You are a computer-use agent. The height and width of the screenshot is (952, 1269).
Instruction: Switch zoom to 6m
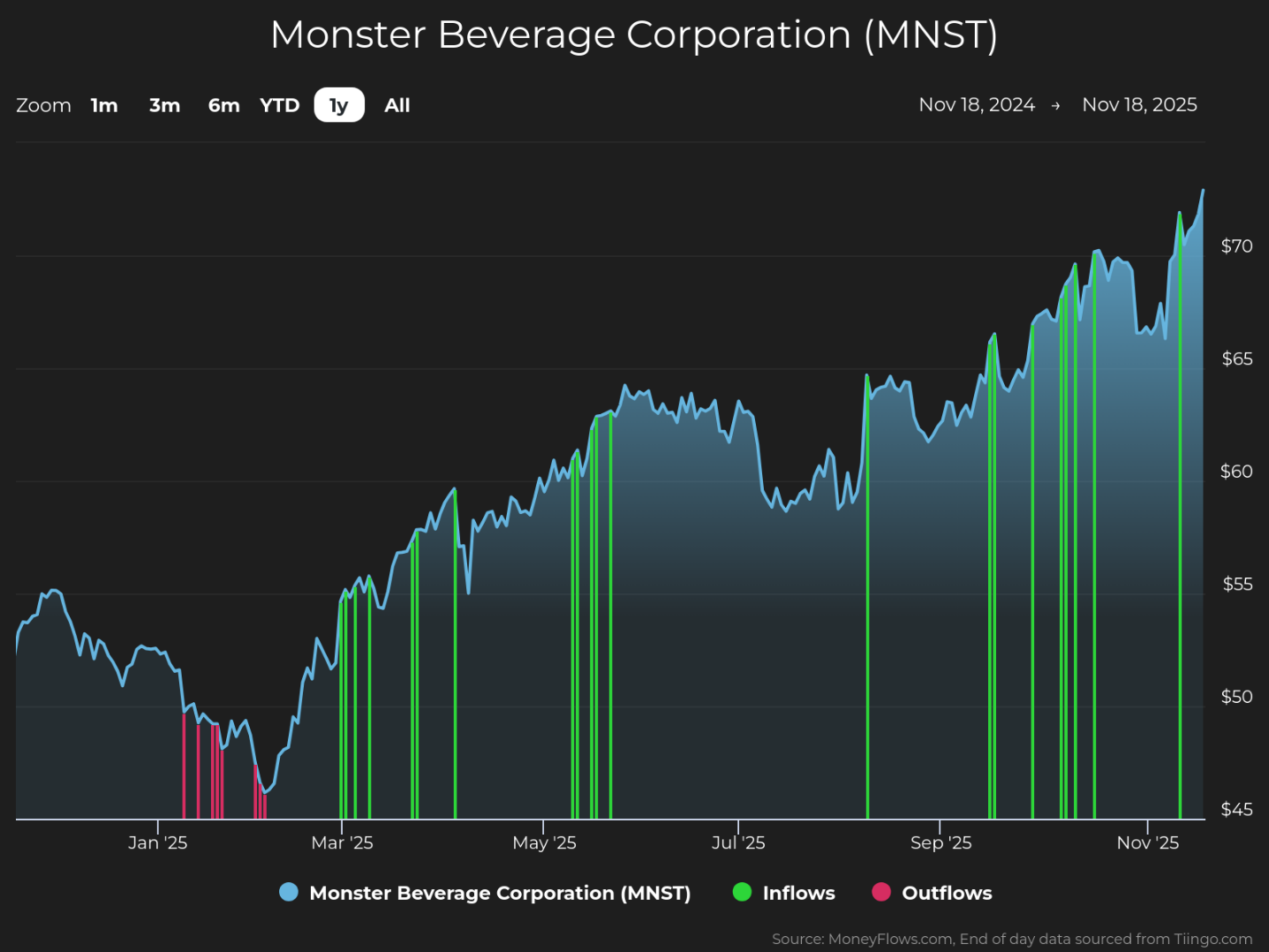[x=223, y=105]
